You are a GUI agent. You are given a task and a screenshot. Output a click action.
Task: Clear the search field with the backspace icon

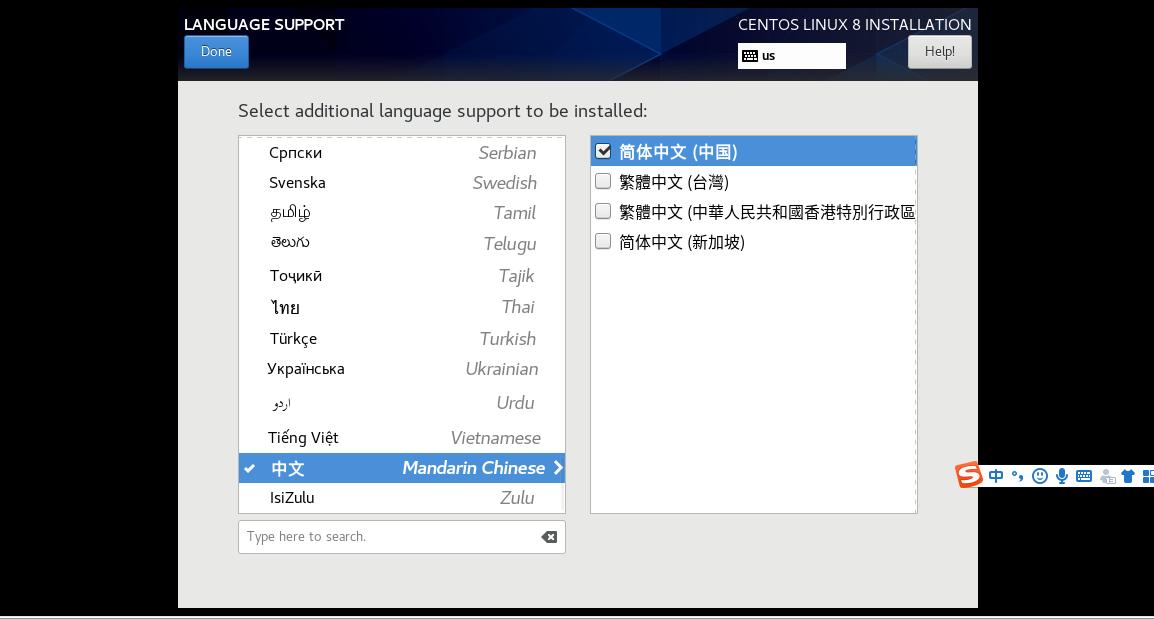548,537
